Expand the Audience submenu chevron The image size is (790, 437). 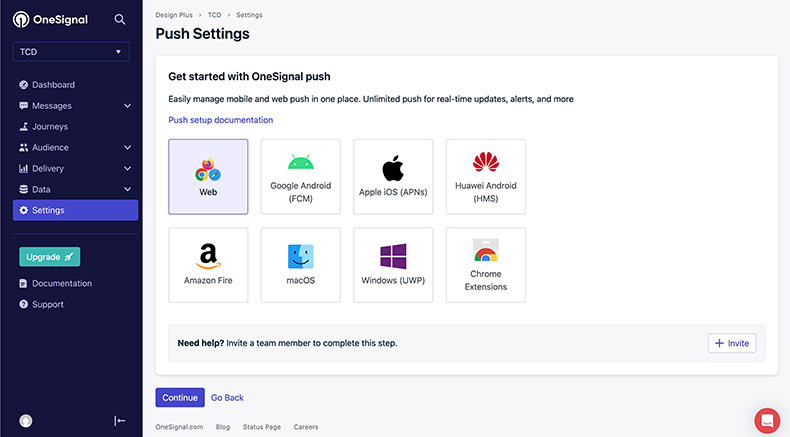point(127,148)
